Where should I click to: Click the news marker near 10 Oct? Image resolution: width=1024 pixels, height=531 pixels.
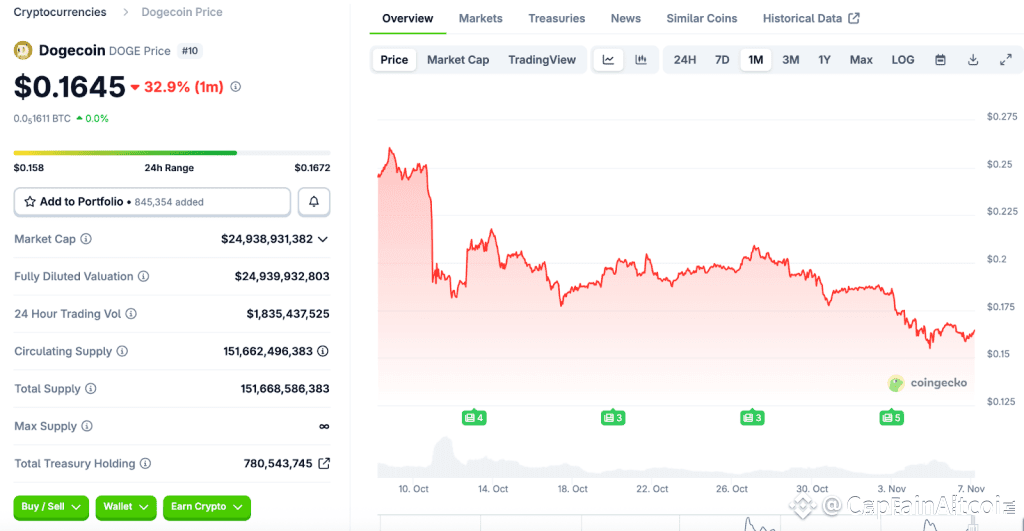point(474,417)
